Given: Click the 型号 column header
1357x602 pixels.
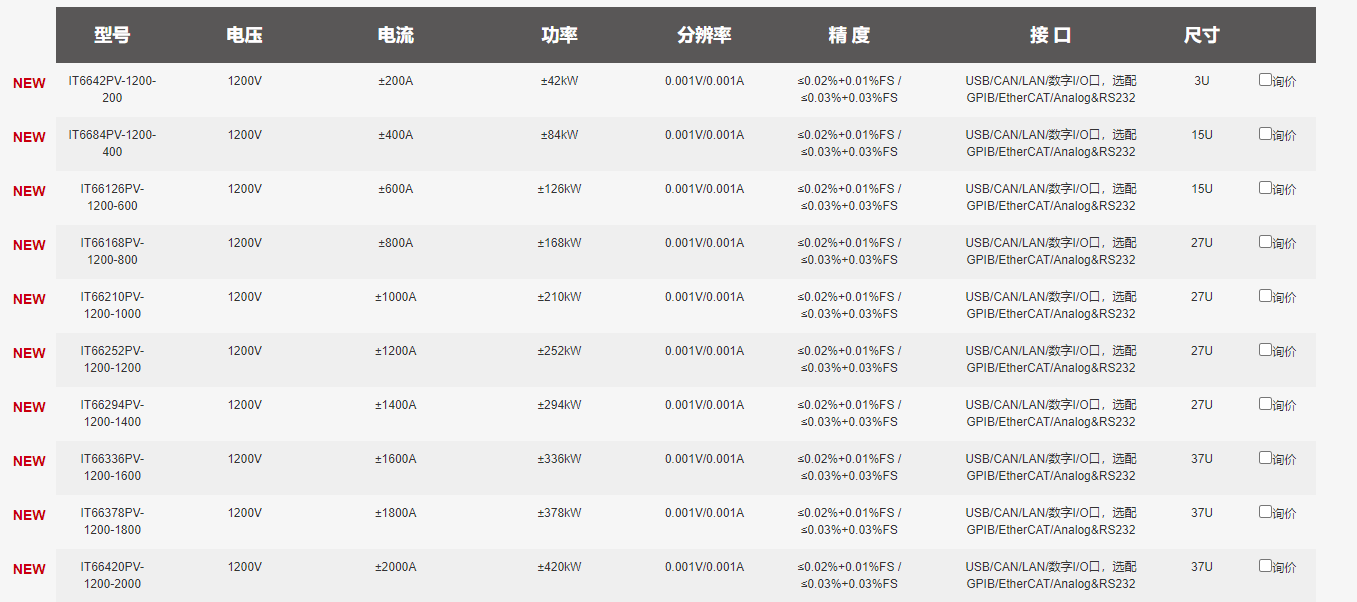Looking at the screenshot, I should point(112,35).
